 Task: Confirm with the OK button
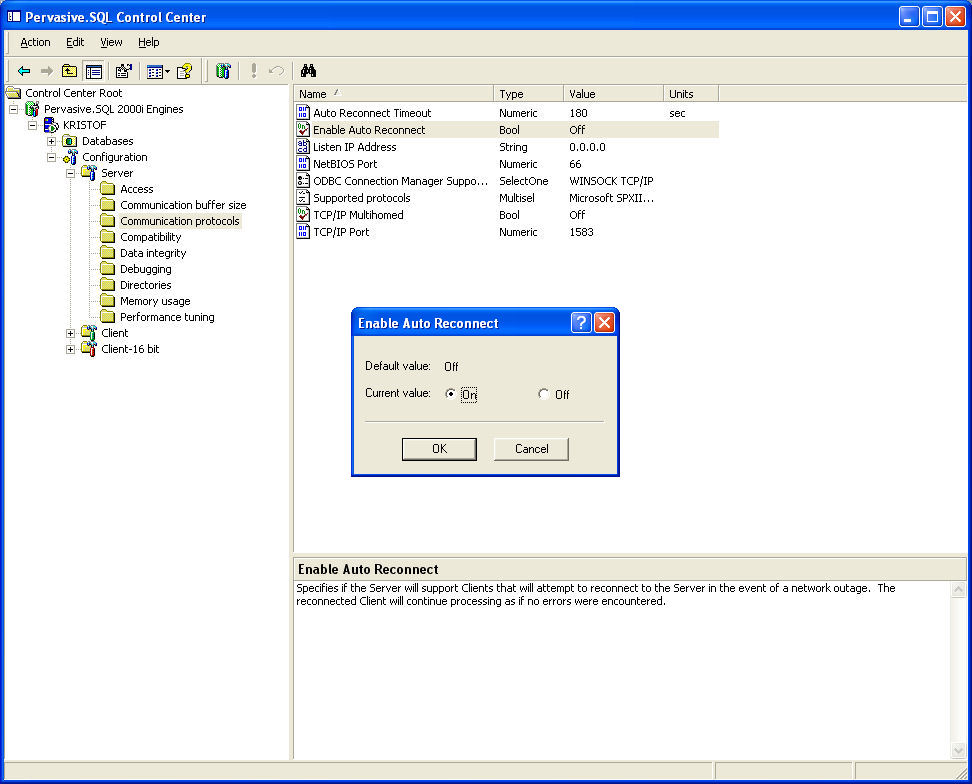tap(440, 449)
